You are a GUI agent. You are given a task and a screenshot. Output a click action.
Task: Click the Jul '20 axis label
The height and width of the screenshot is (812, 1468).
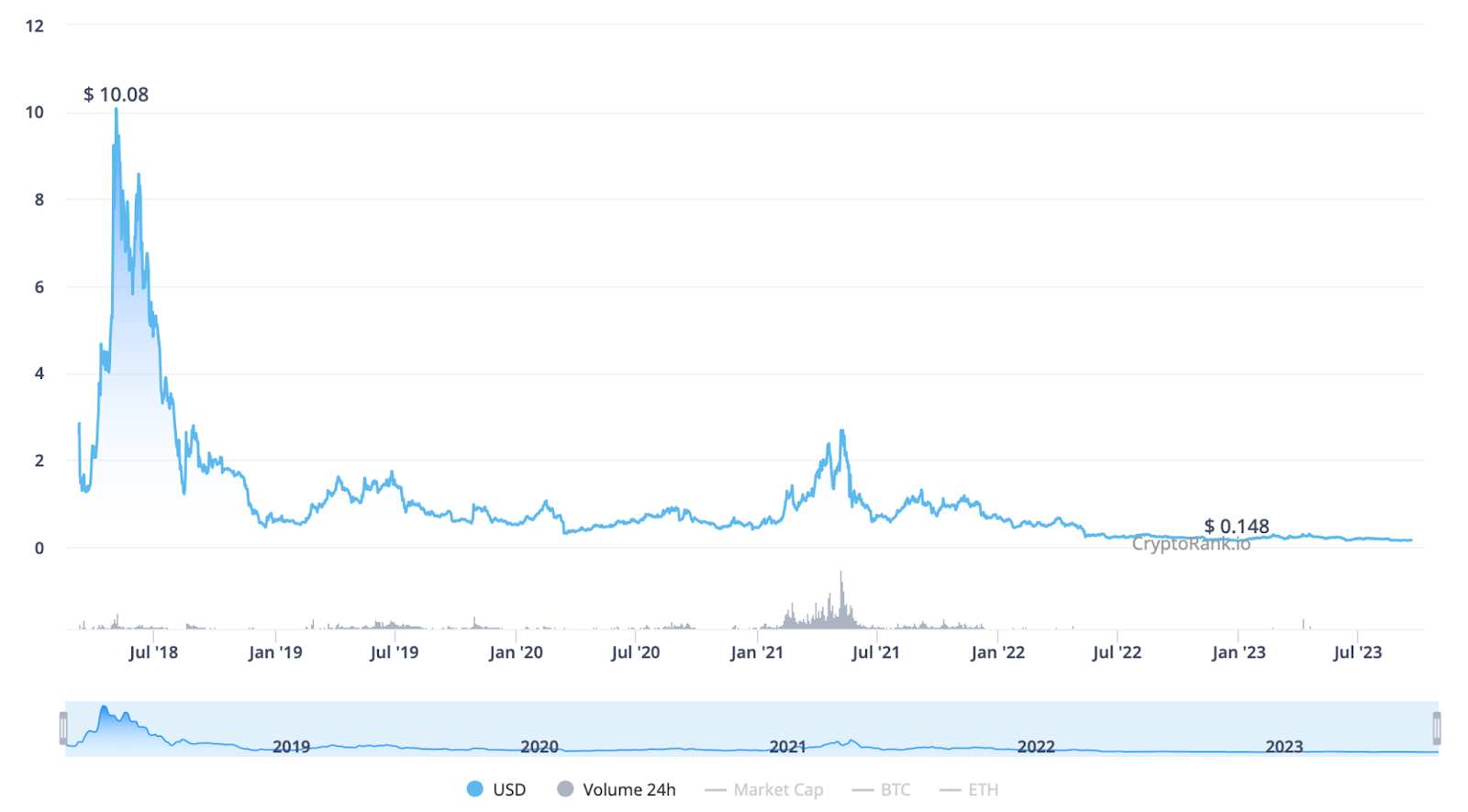click(636, 652)
